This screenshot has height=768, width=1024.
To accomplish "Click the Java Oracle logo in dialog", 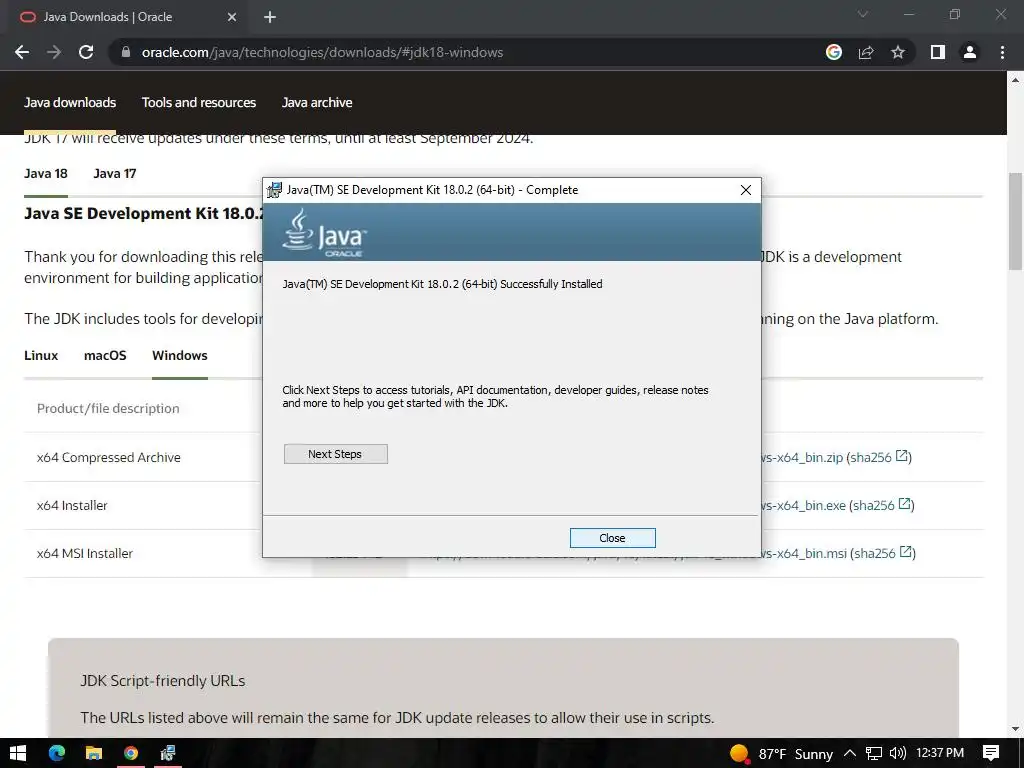I will tap(324, 232).
